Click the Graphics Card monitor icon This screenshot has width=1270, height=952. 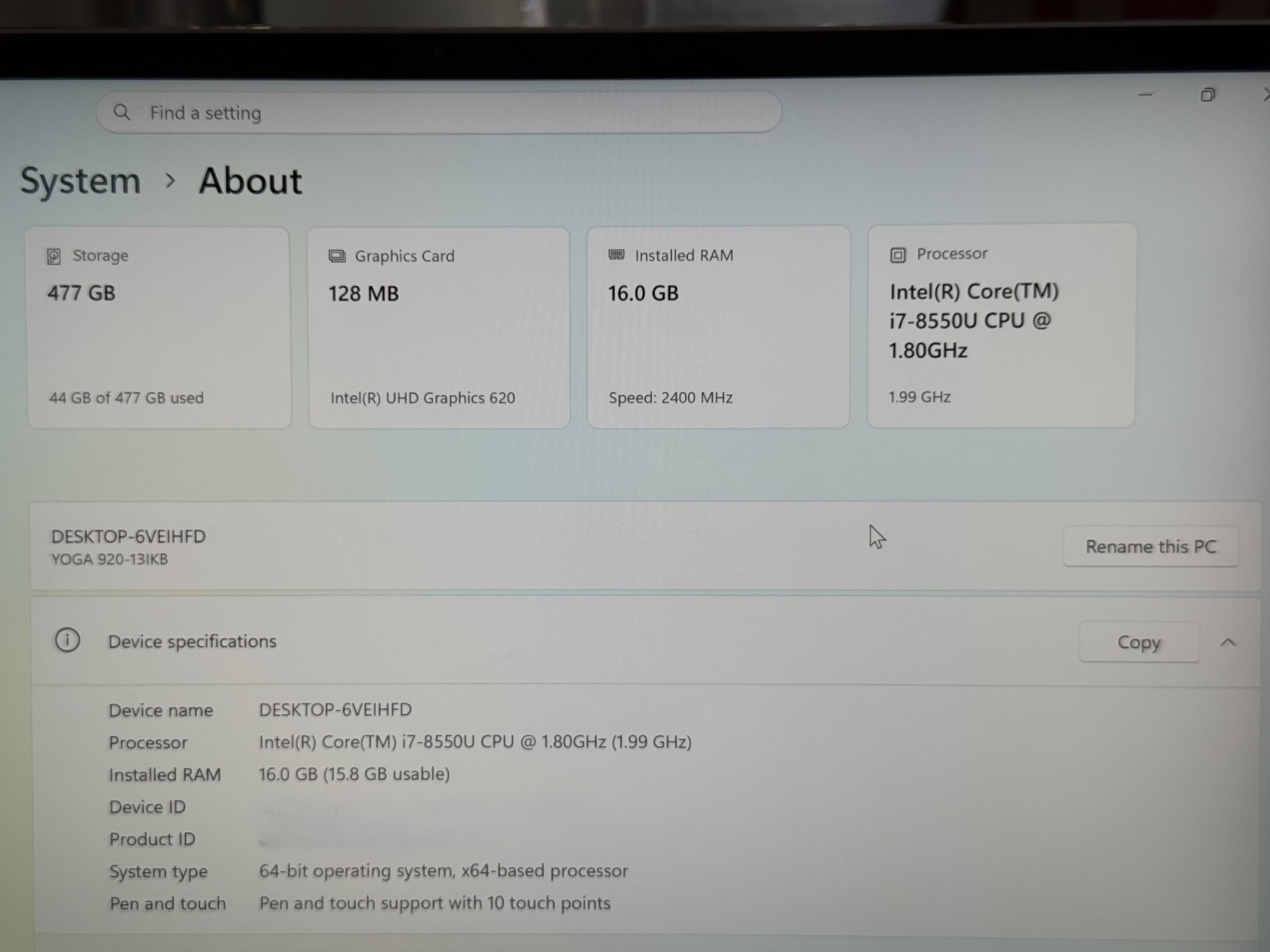pyautogui.click(x=337, y=256)
